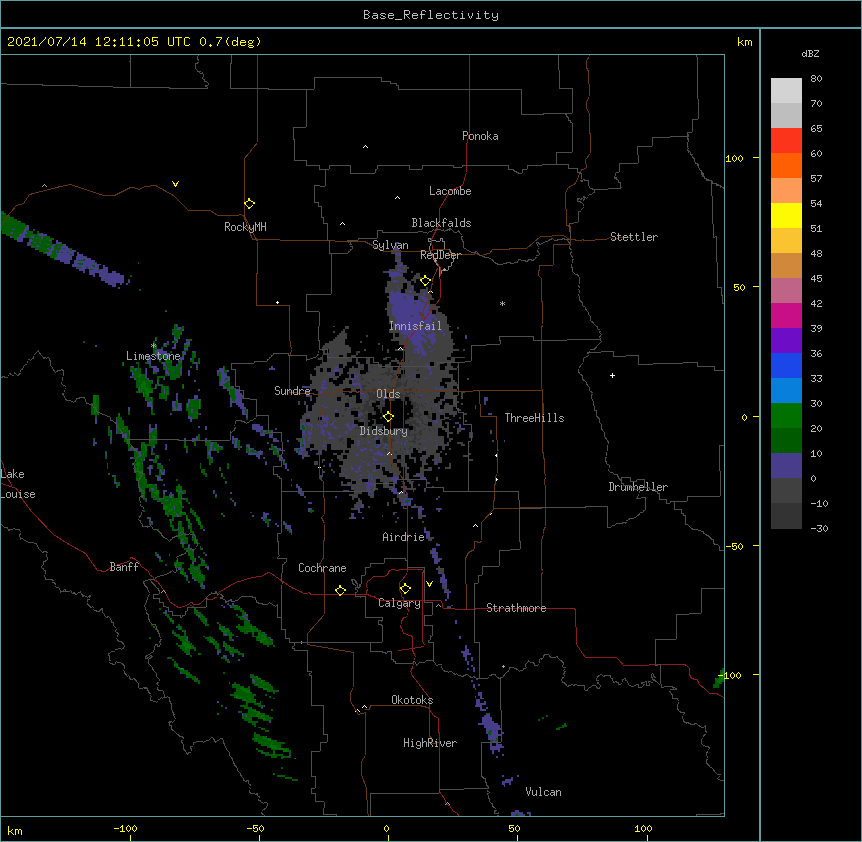Viewport: 862px width, 842px height.
Task: Select the yellow diamond marker below Olds
Action: pos(388,417)
